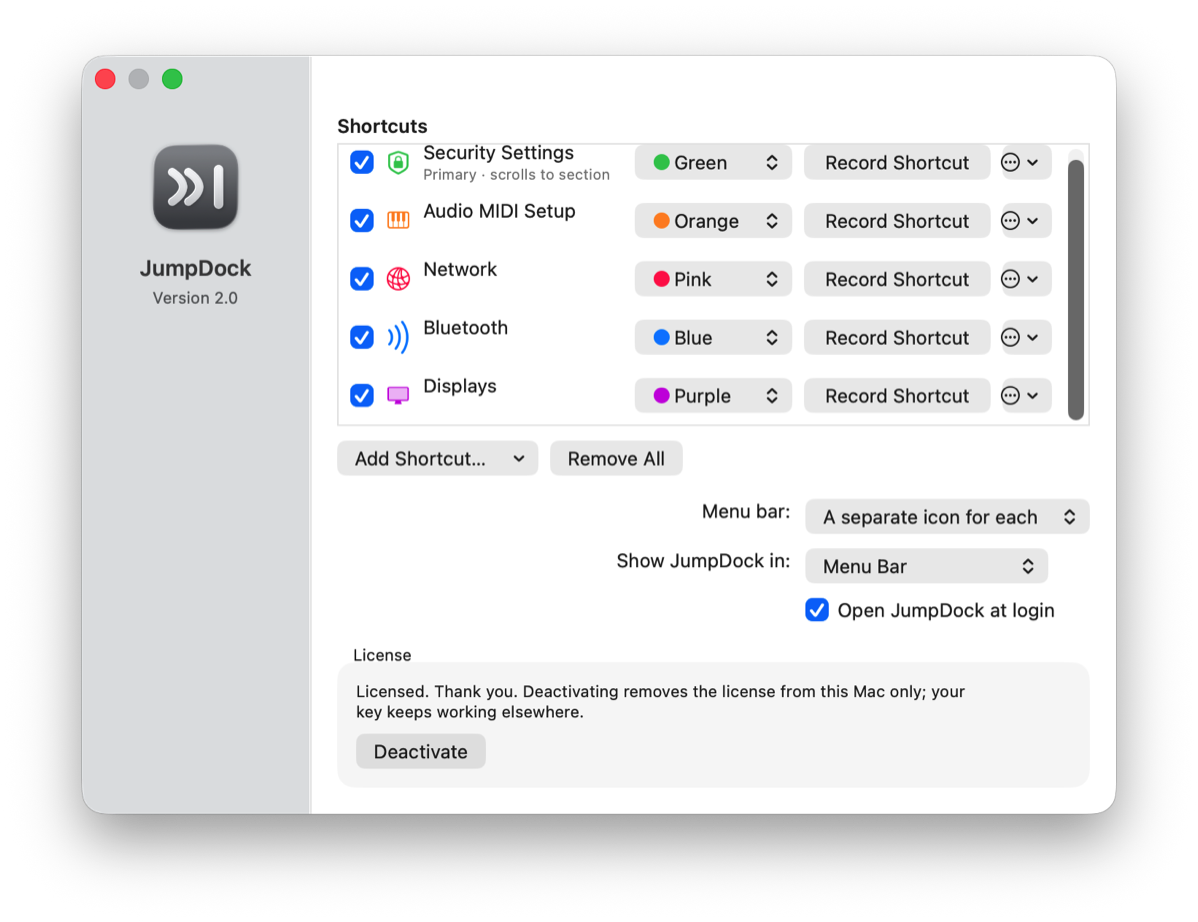This screenshot has width=1198, height=922.
Task: Click the Deactivate license button
Action: [x=420, y=752]
